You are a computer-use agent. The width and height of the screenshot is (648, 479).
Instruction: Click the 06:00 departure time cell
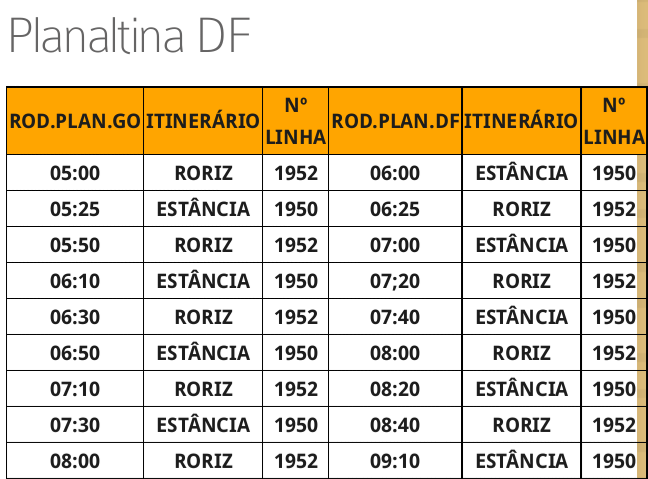point(395,173)
